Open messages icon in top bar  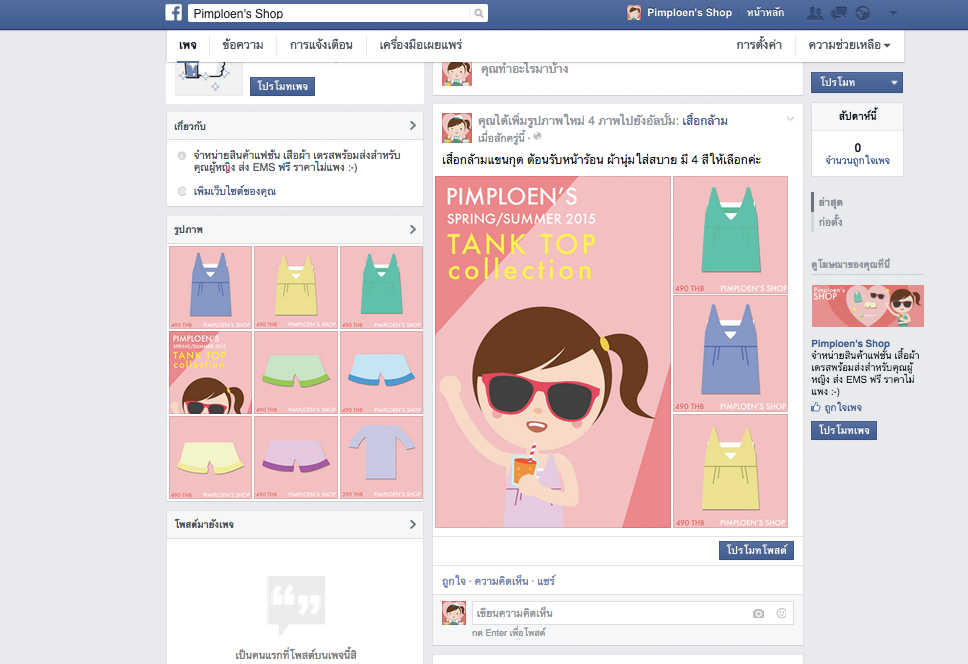point(838,12)
